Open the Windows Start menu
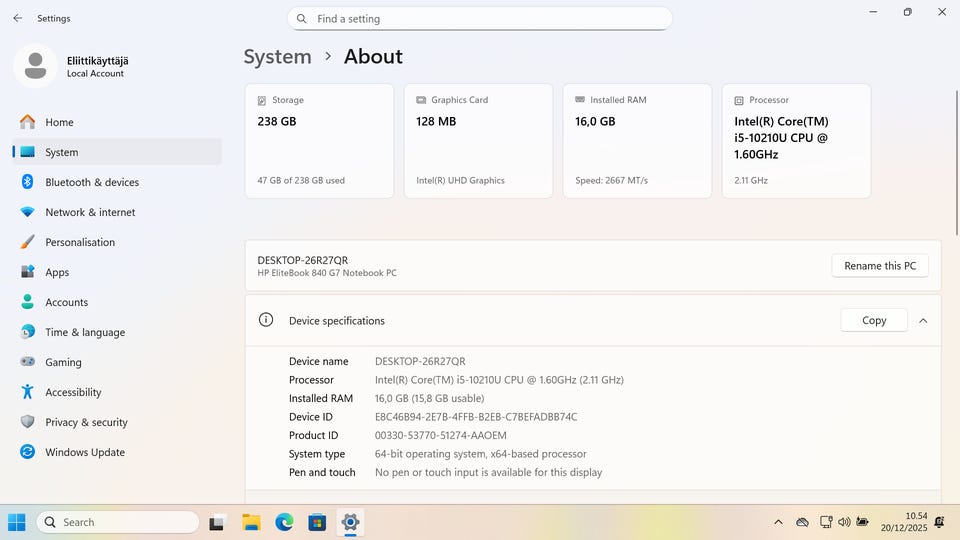 point(17,522)
